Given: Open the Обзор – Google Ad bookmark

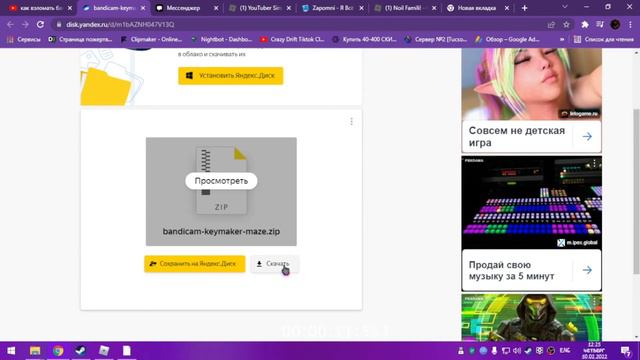Looking at the screenshot, I should 507,40.
